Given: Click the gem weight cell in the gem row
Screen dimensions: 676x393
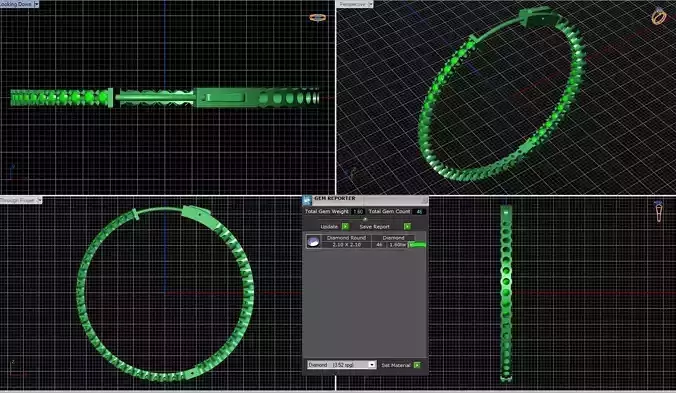Looking at the screenshot, I should coord(397,245).
